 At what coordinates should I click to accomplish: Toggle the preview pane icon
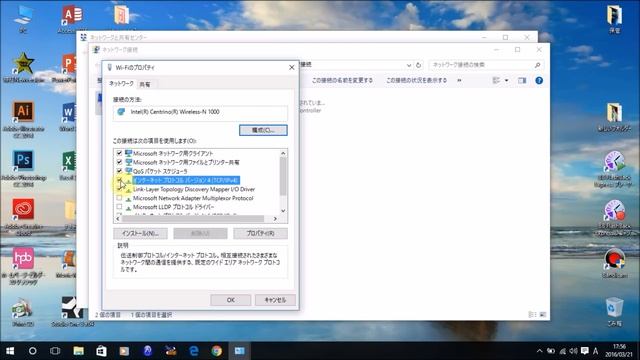(522, 80)
